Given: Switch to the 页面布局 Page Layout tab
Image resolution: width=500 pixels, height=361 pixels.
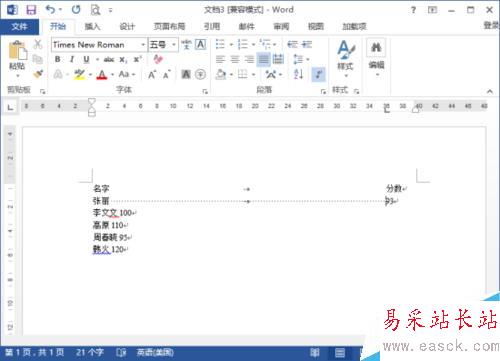Looking at the screenshot, I should 169,26.
